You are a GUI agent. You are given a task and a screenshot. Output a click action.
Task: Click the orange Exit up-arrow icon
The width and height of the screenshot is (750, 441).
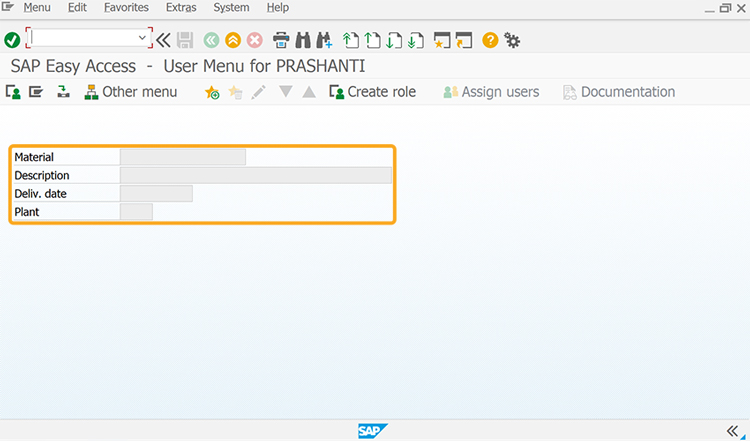click(x=233, y=40)
